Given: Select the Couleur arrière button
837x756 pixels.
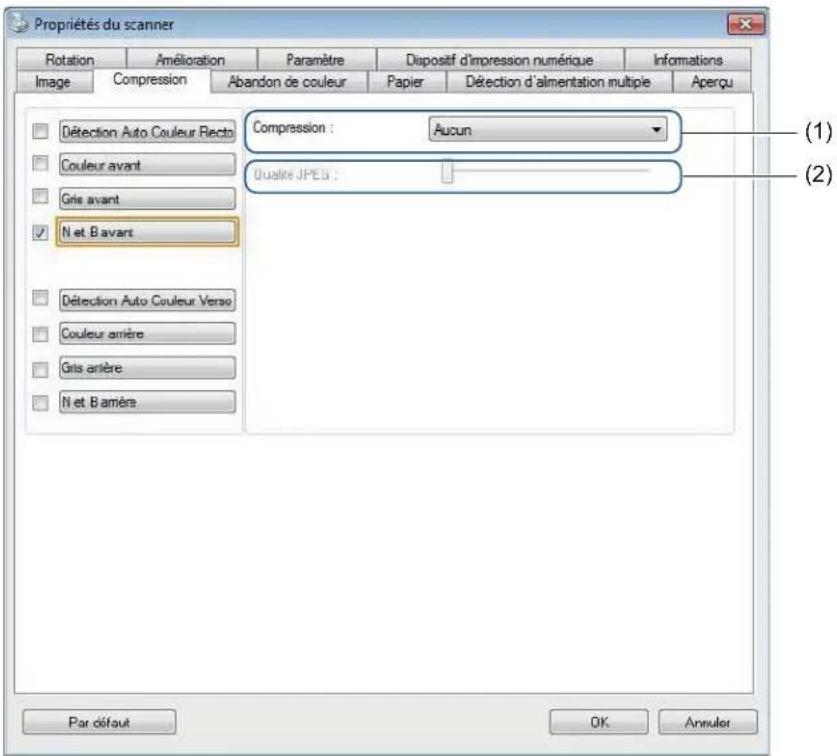Looking at the screenshot, I should click(147, 333).
